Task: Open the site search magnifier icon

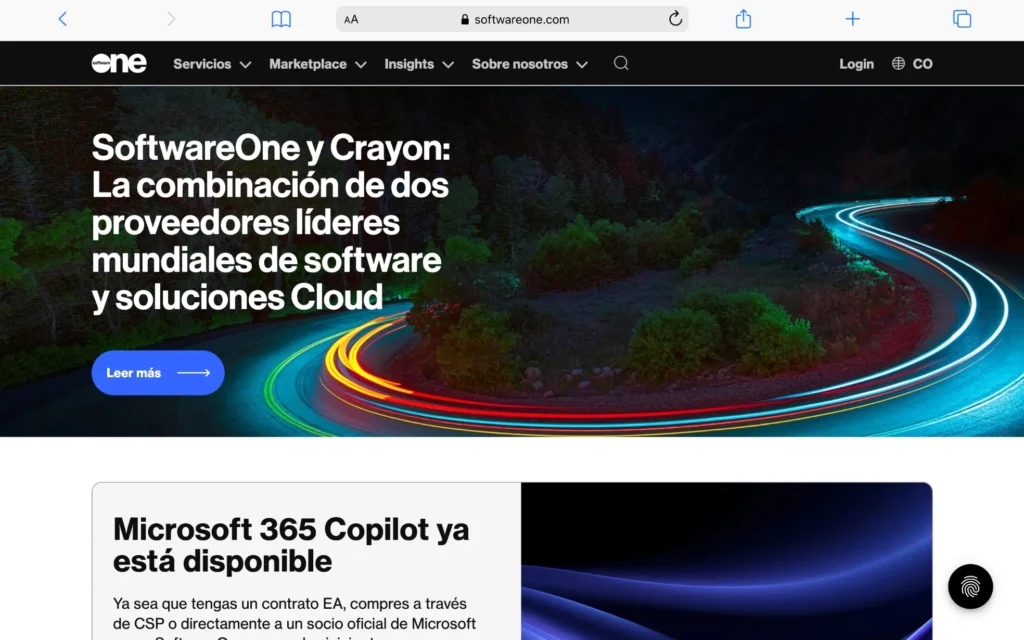Action: click(621, 63)
